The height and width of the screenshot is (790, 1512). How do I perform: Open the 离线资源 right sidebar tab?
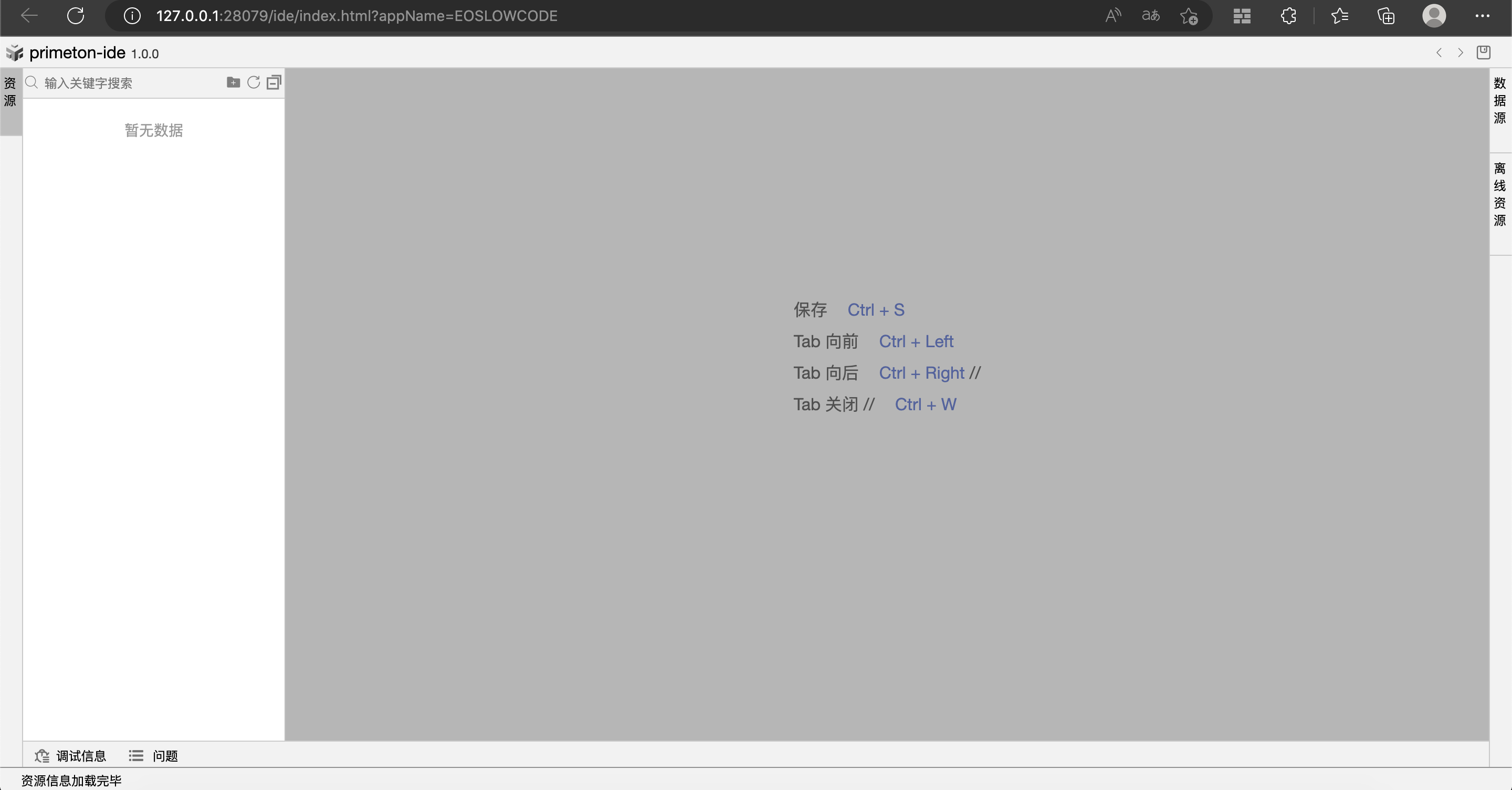pos(1500,194)
